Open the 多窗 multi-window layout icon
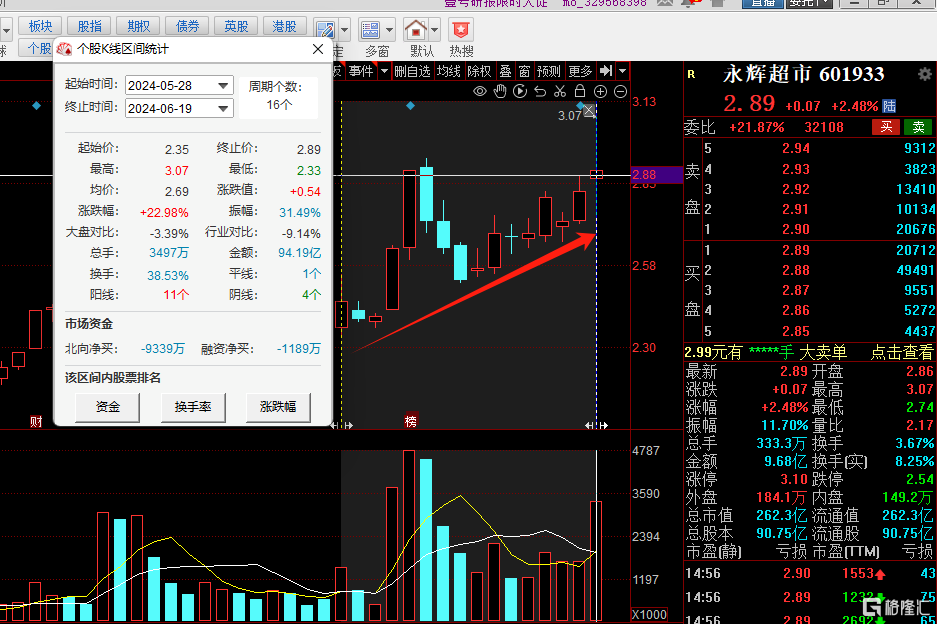Viewport: 937px width, 624px height. (370, 29)
